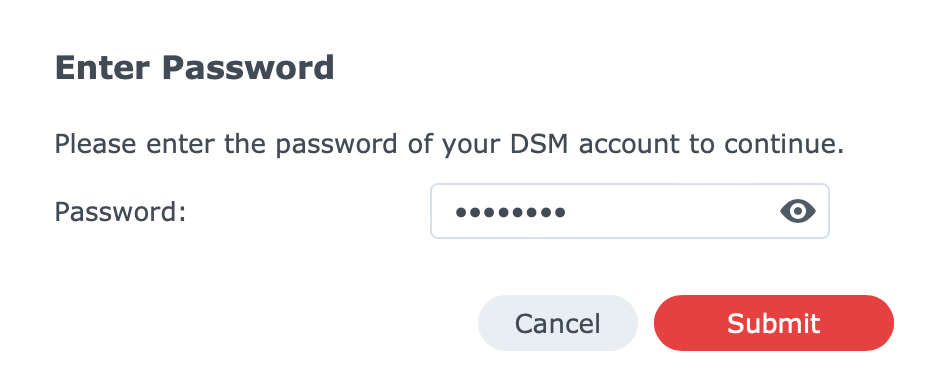Focus the Password input field
Viewport: 948px width, 382px height.
(x=629, y=211)
